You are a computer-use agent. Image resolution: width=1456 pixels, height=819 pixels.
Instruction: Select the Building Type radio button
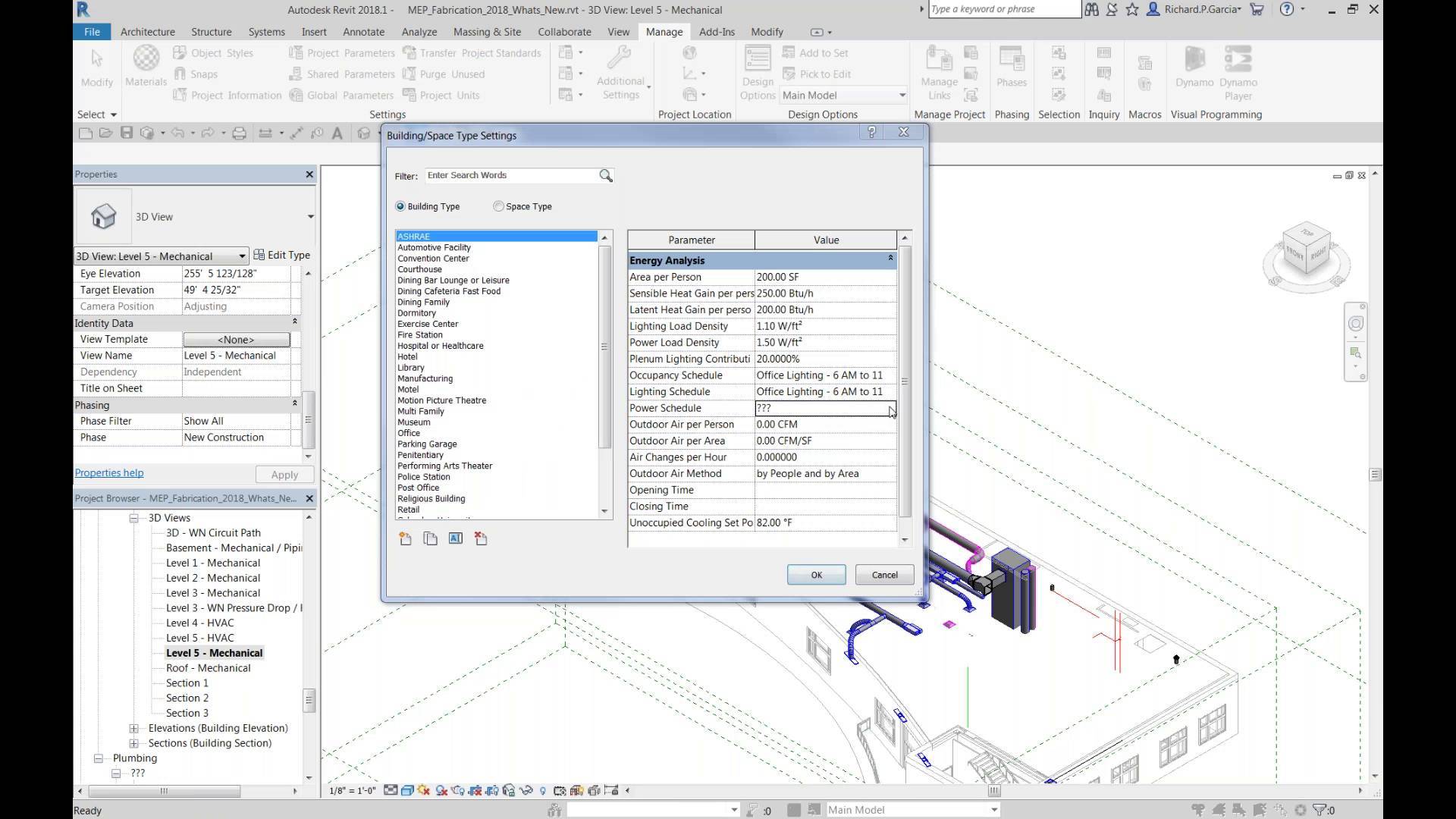[x=400, y=206]
